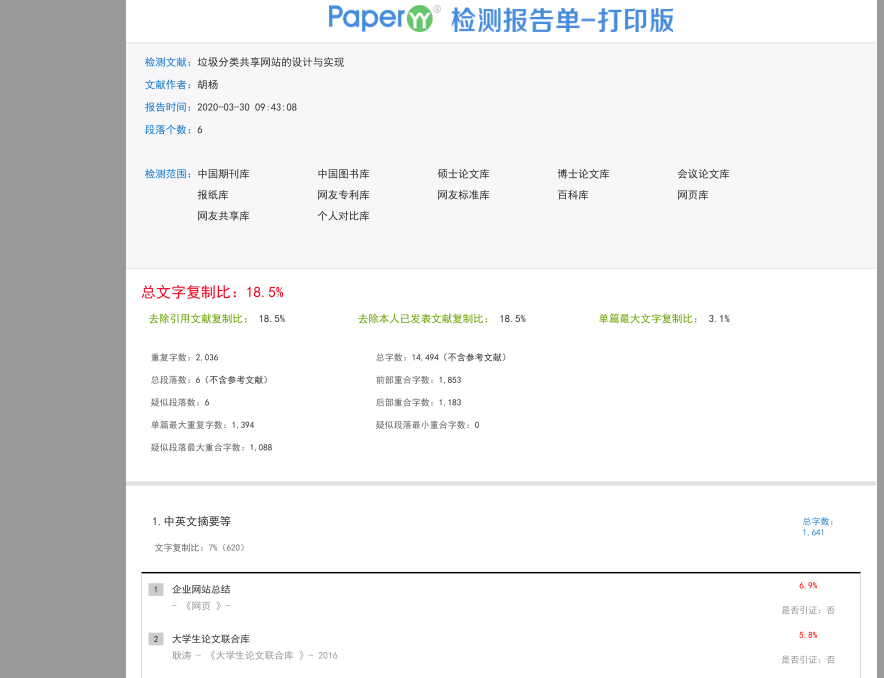Image resolution: width=884 pixels, height=678 pixels.
Task: Click the 耿涛 -《大学生论文联合库》- 2016 line
Action: 255,655
